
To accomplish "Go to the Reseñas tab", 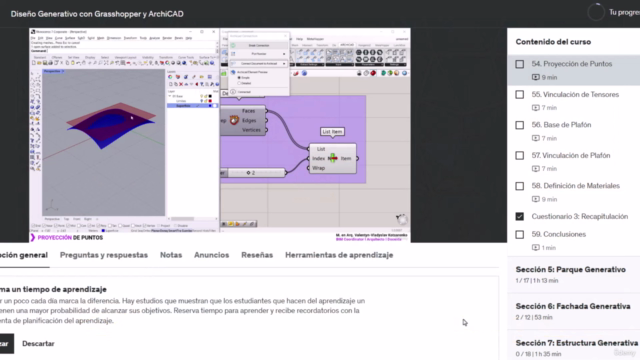I will tap(257, 255).
